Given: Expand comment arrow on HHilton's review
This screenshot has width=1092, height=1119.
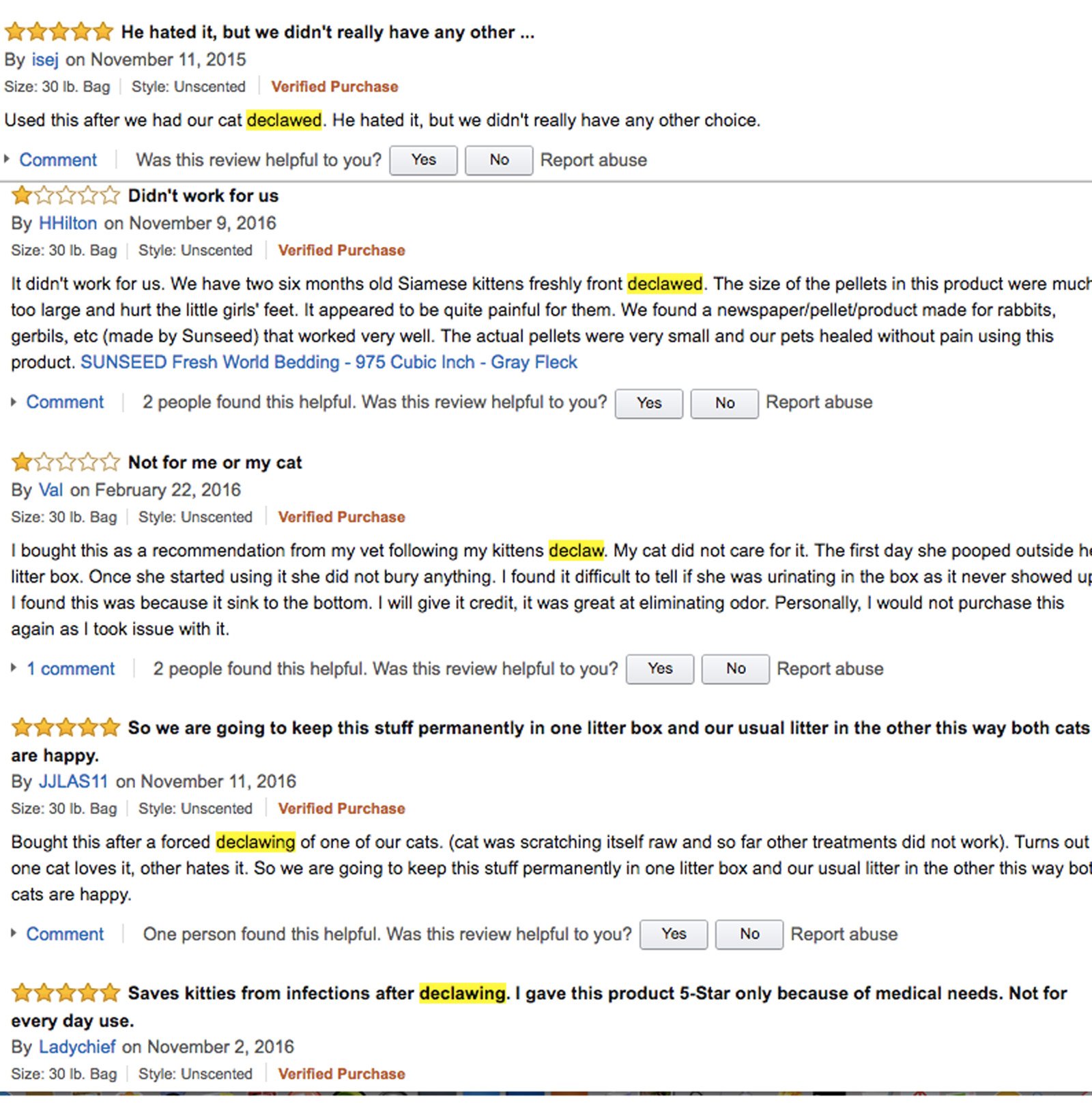Looking at the screenshot, I should (14, 402).
